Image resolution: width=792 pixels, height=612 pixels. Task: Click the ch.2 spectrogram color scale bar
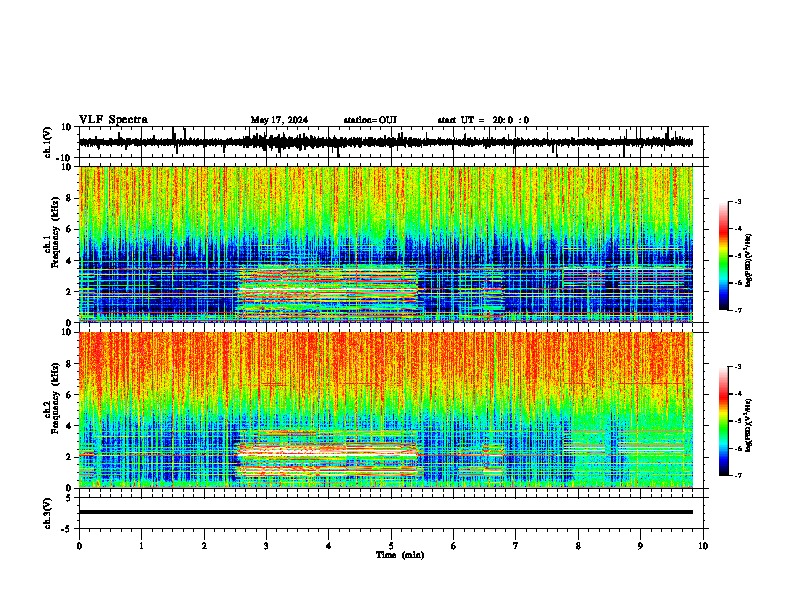(x=723, y=421)
